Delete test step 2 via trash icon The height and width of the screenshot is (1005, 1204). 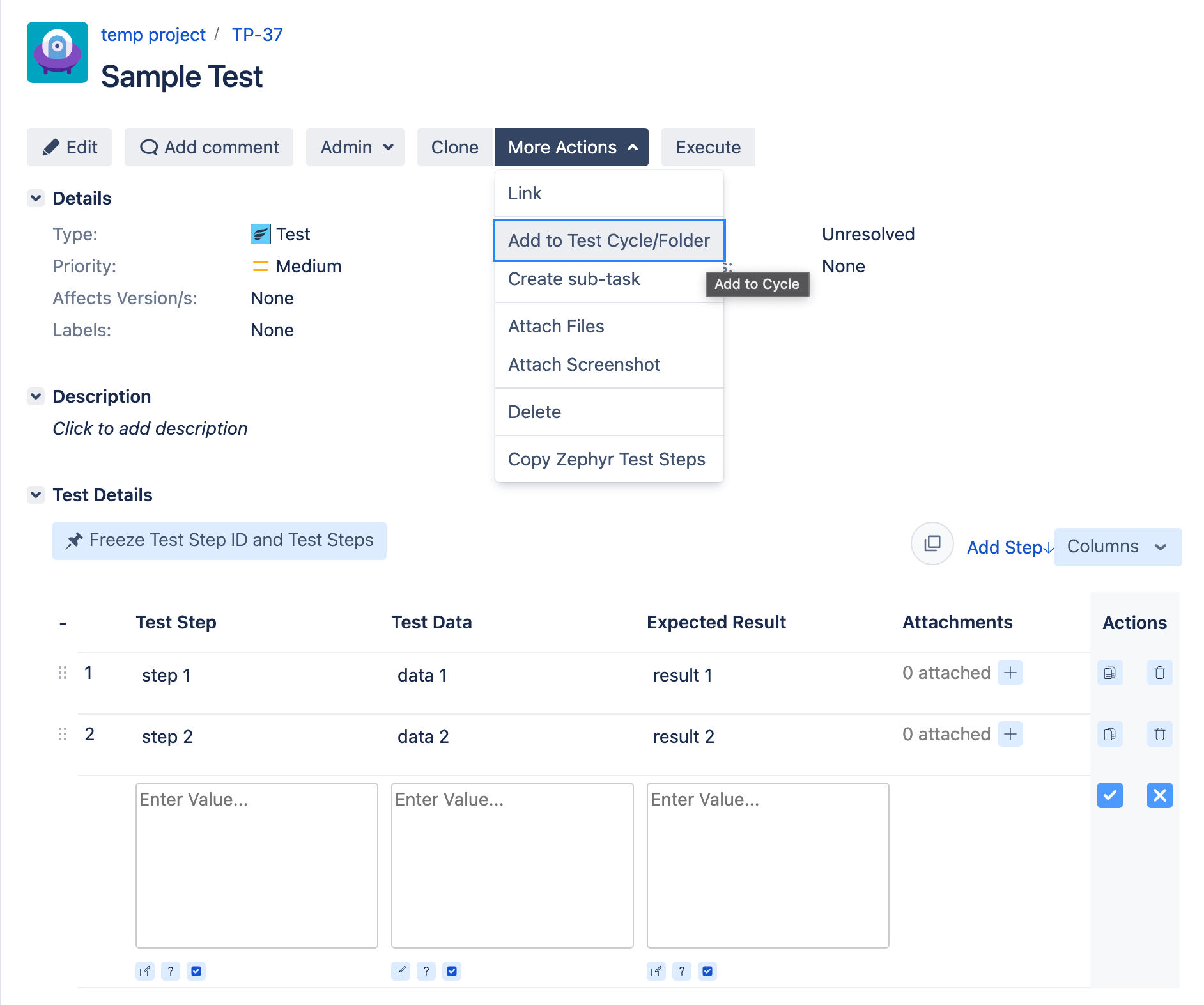(1160, 734)
